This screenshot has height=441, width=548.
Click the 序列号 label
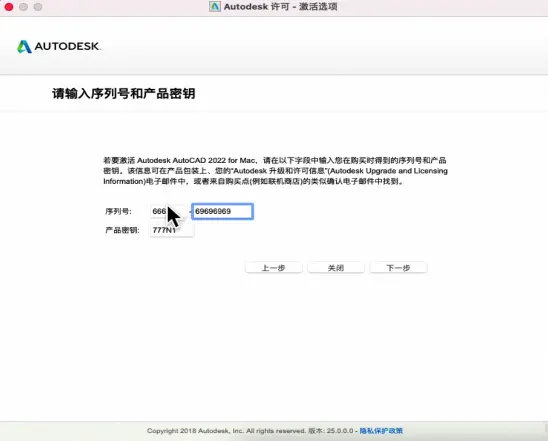coord(118,211)
